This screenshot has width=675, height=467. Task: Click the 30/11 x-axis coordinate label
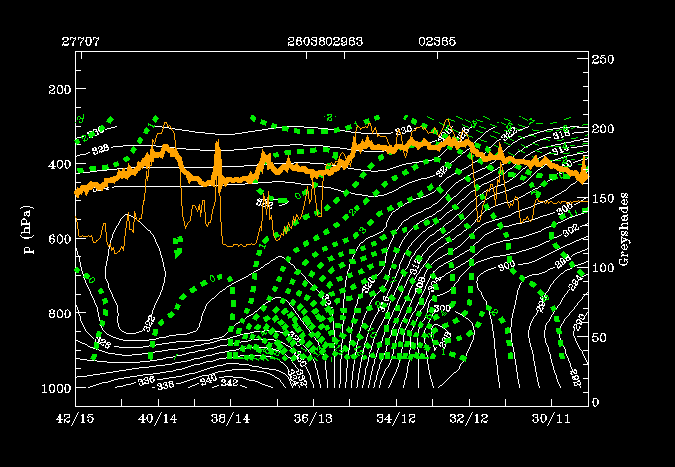click(552, 417)
